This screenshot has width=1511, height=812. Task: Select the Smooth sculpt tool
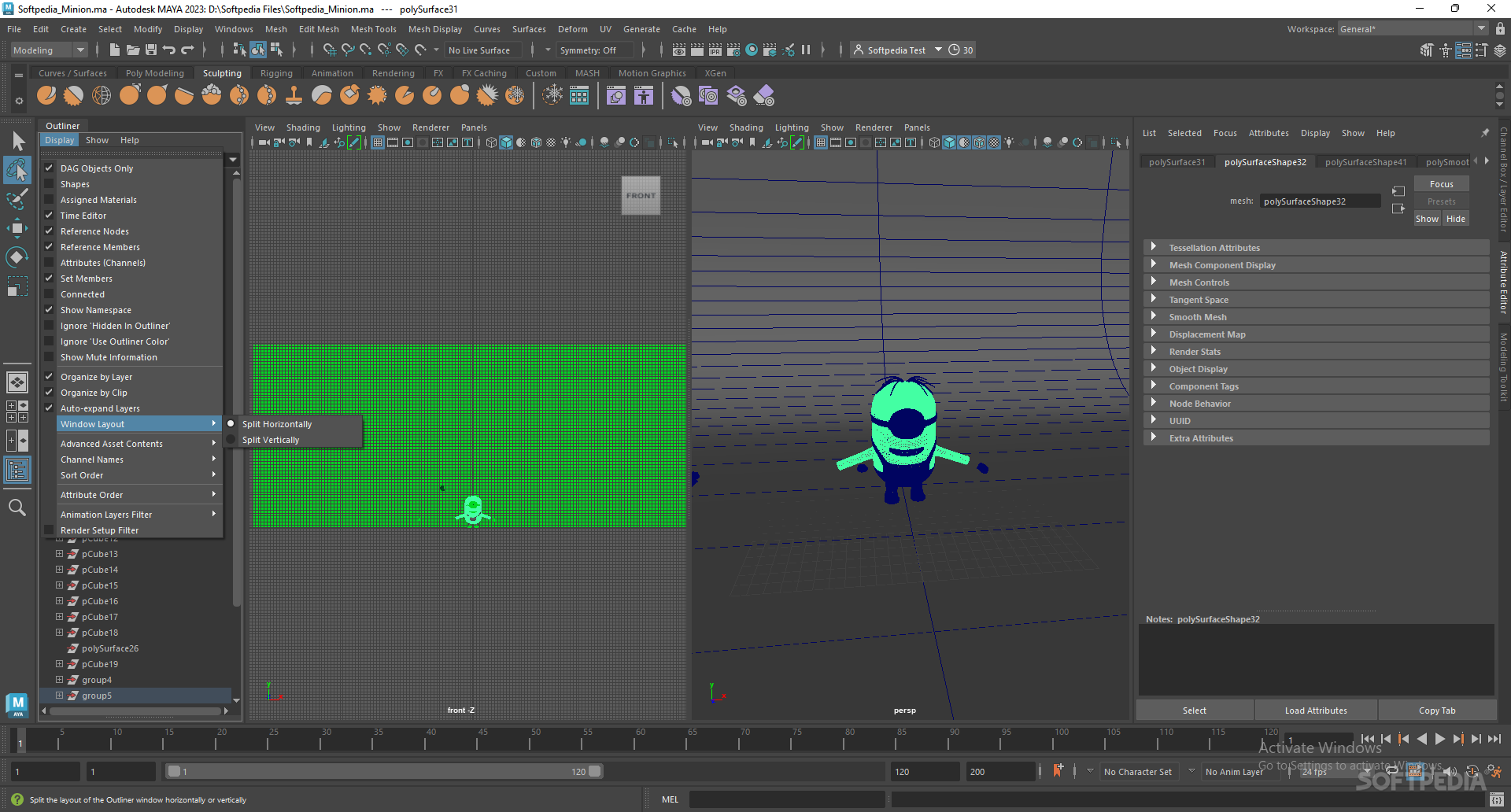click(74, 96)
